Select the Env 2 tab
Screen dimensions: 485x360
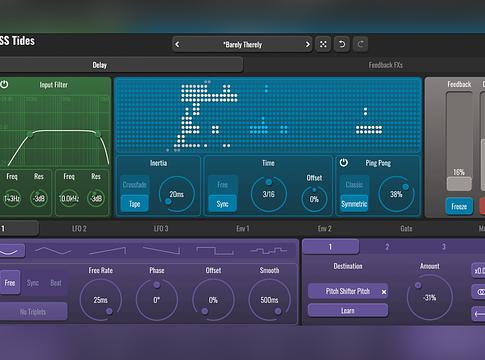coord(324,229)
